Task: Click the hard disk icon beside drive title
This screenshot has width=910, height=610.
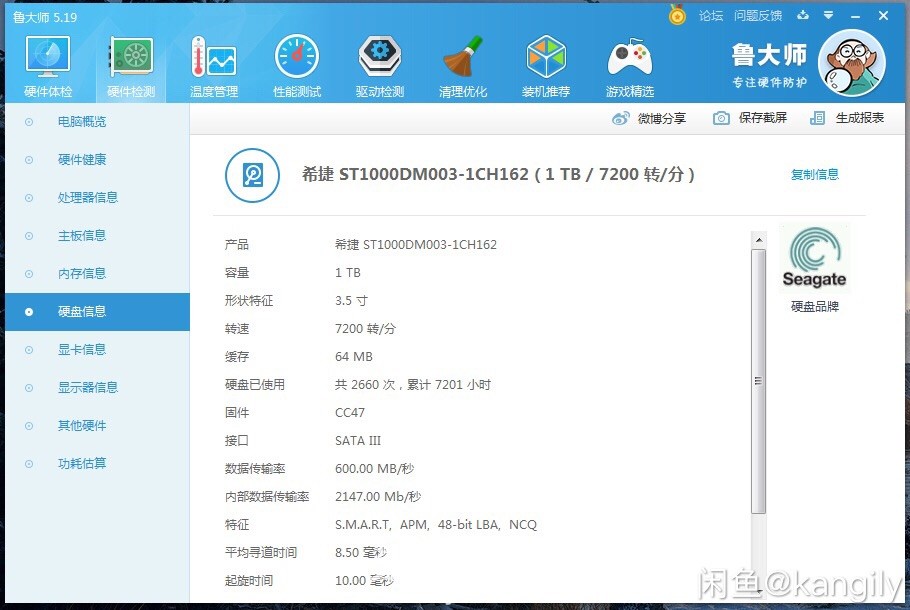Action: pos(252,175)
